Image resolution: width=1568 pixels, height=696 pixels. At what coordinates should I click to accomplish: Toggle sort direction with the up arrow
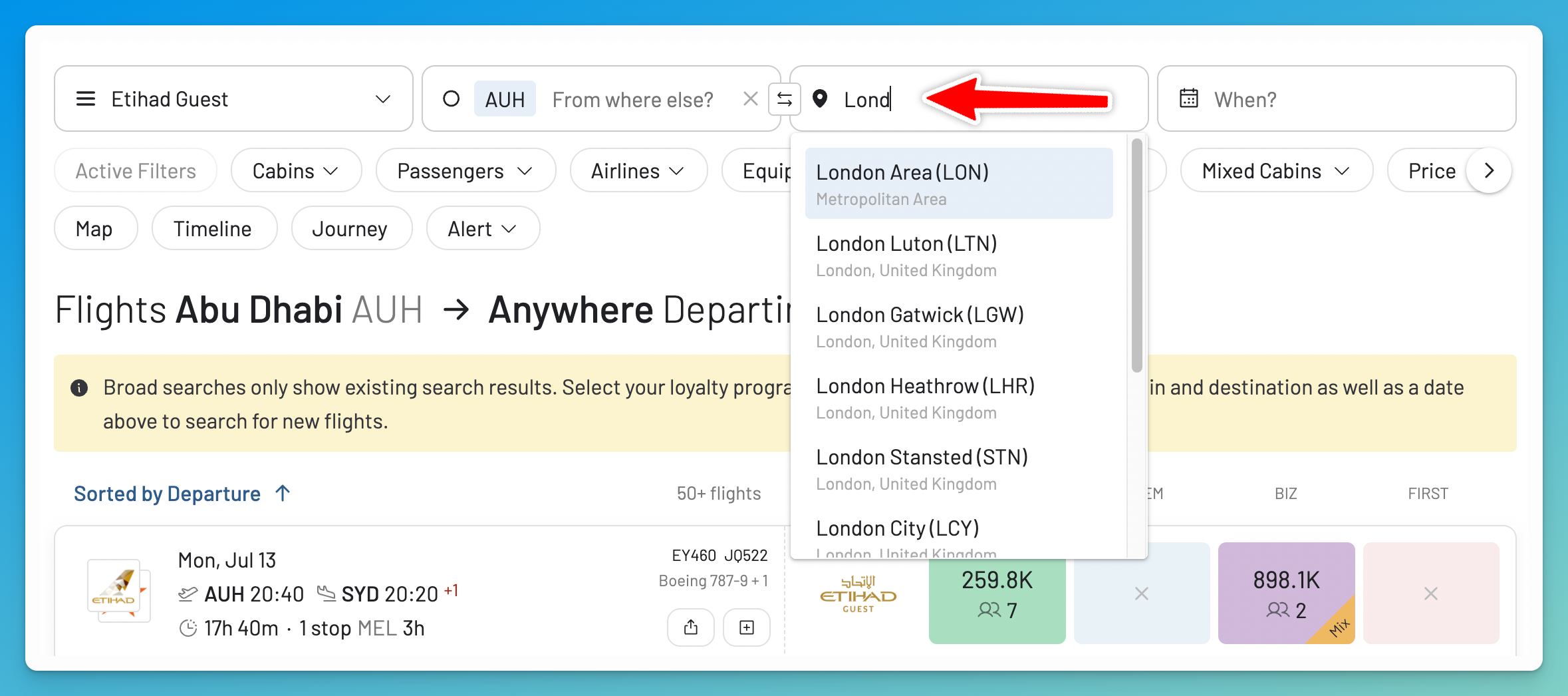pos(283,493)
